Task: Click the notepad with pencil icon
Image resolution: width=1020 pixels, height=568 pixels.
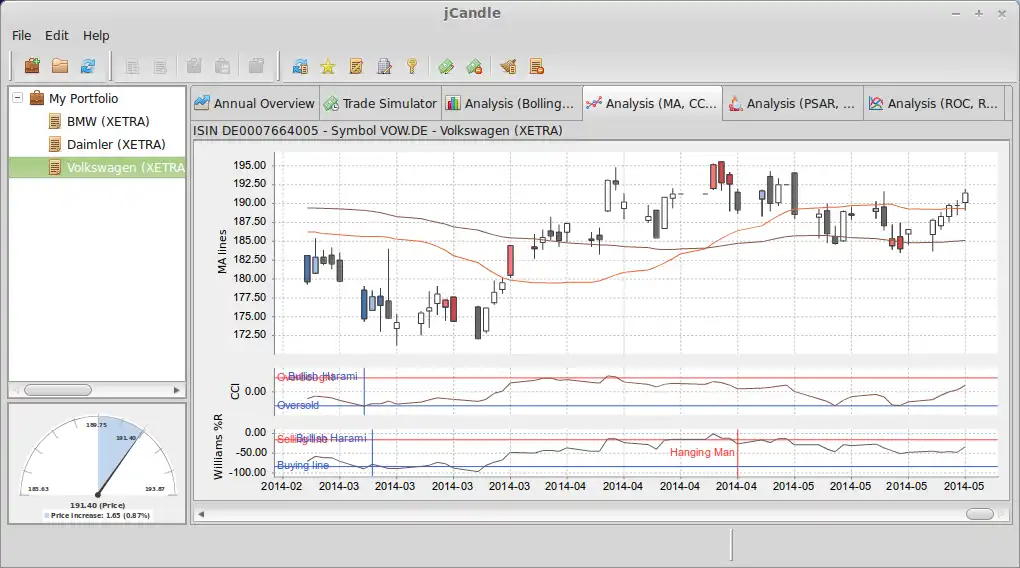Action: [x=356, y=66]
